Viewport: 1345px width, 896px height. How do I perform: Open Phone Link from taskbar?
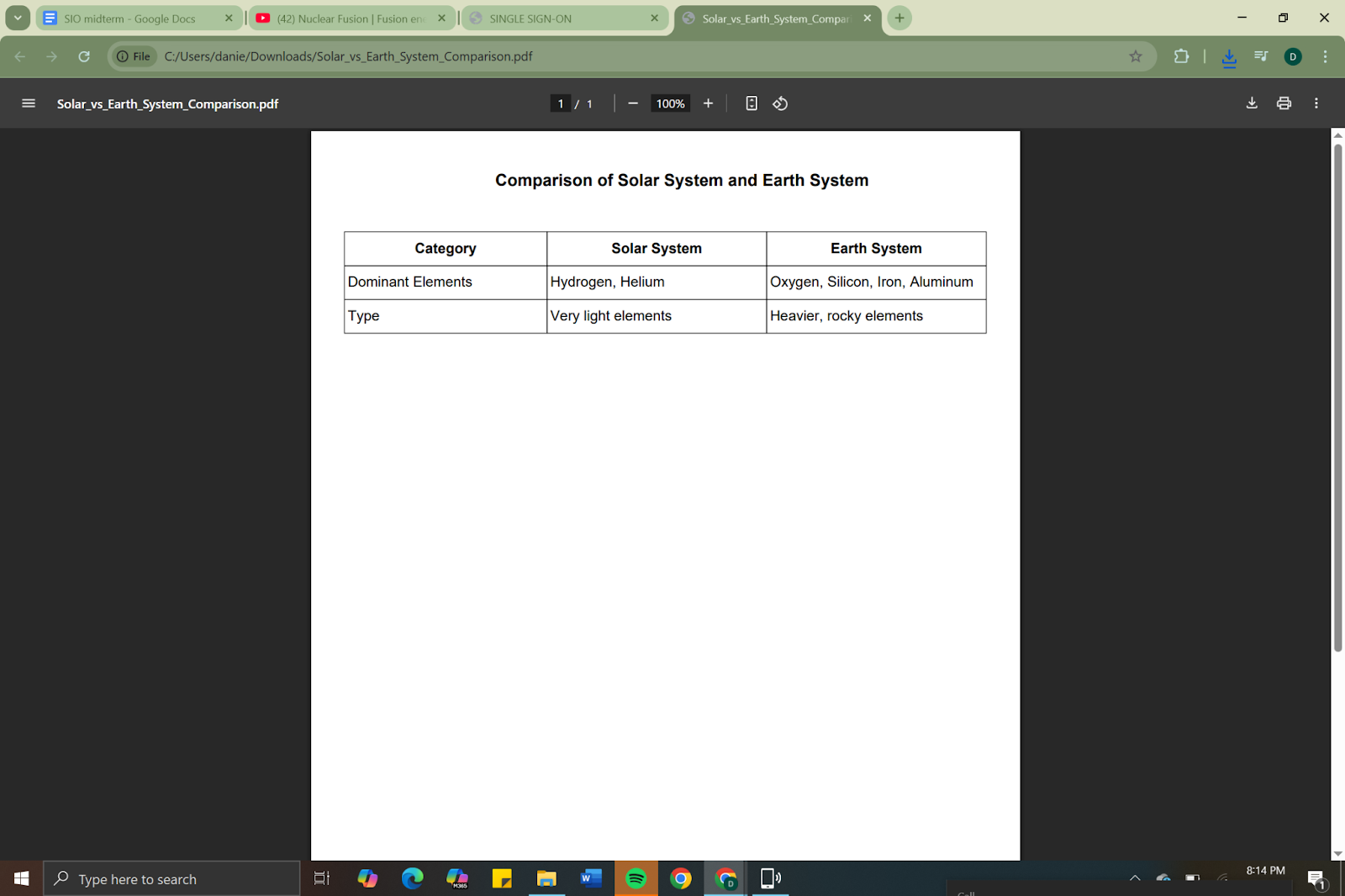click(771, 878)
